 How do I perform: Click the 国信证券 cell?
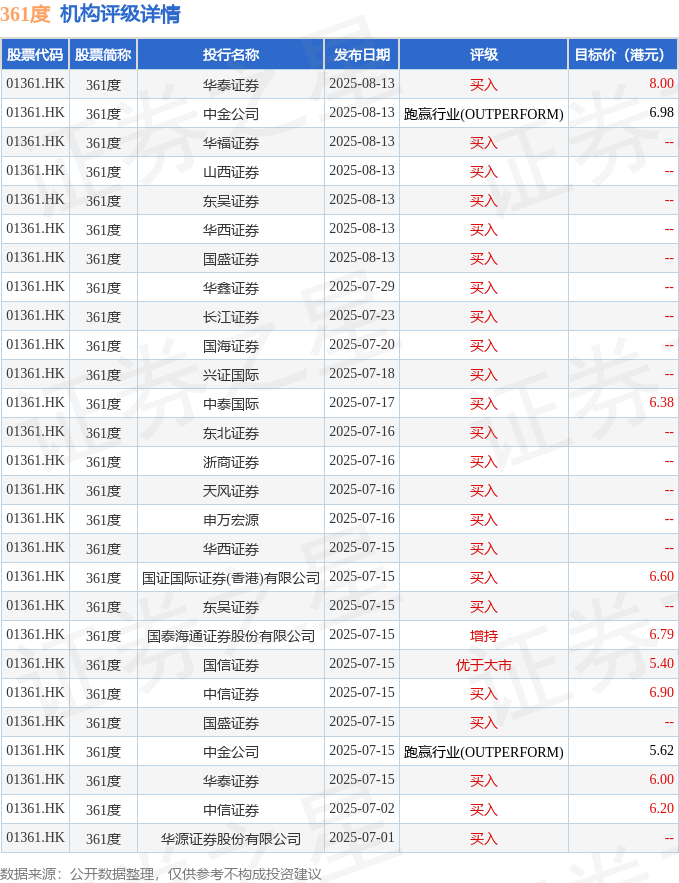click(x=231, y=665)
